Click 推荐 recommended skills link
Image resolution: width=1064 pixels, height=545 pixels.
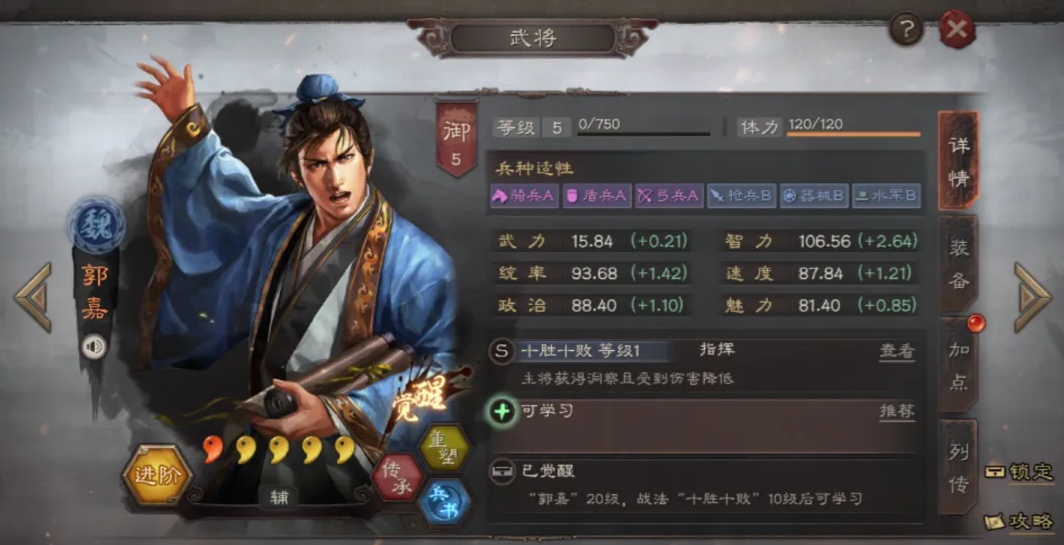click(x=897, y=411)
